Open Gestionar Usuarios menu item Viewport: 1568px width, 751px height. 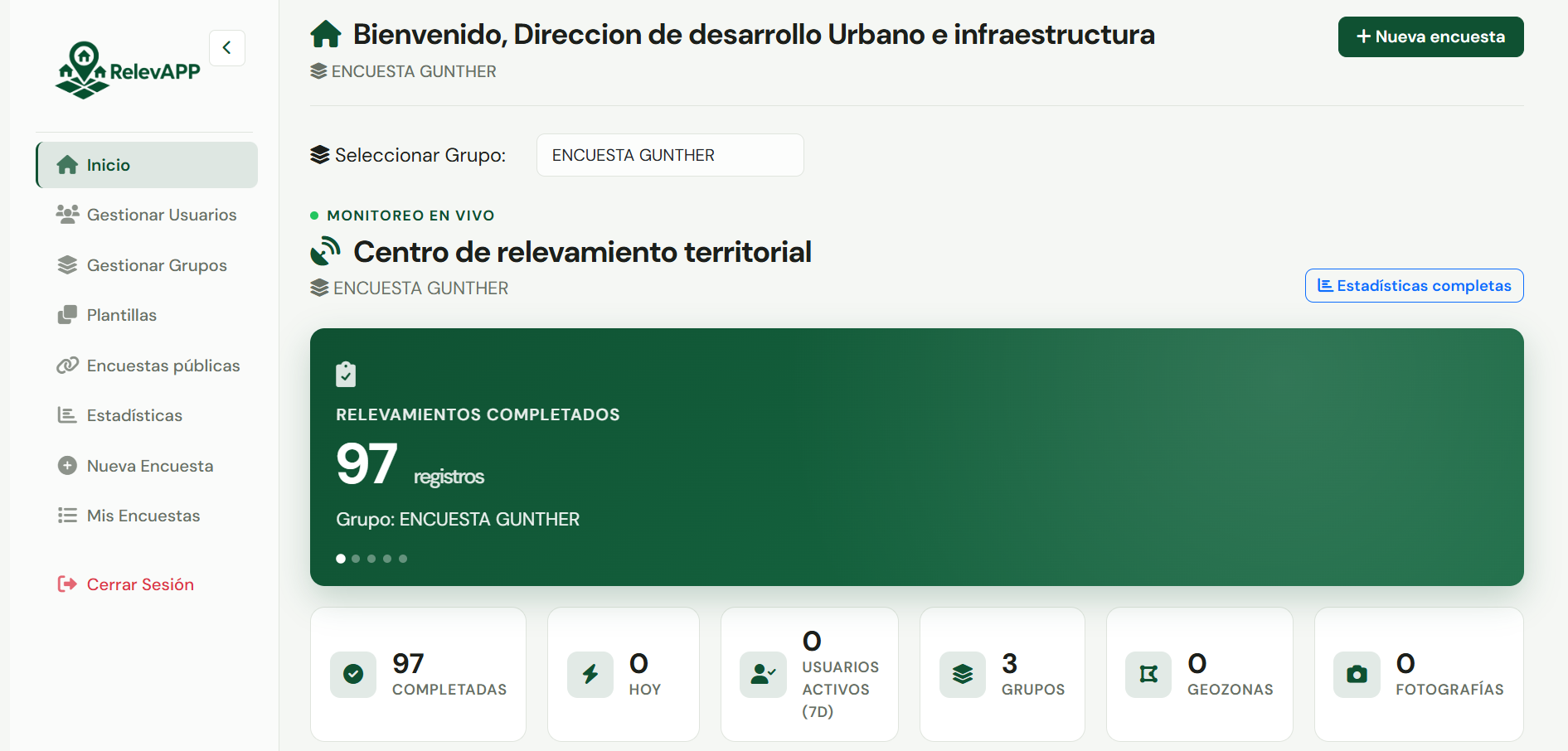point(147,215)
